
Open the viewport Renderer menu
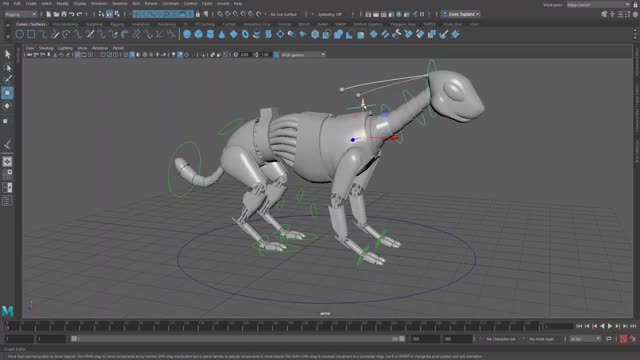100,48
